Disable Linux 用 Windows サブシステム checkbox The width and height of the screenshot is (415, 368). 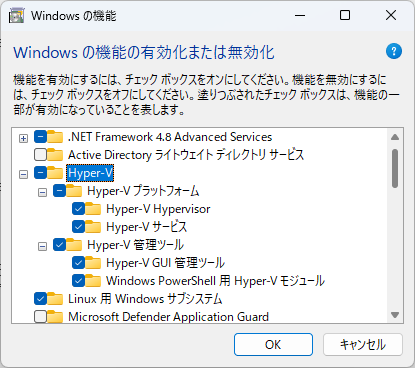[x=40, y=299]
